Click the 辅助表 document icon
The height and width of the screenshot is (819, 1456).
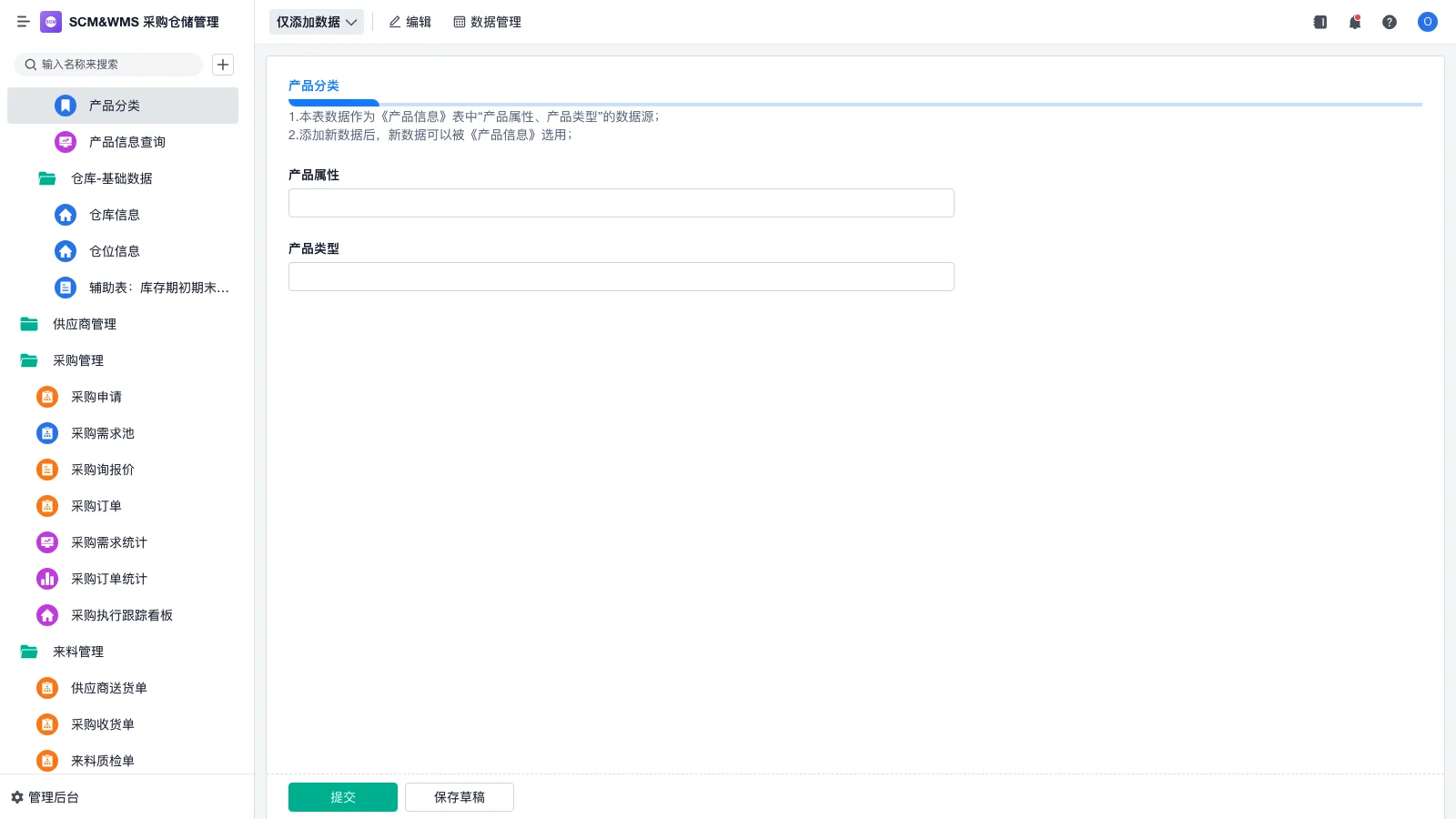[x=66, y=288]
